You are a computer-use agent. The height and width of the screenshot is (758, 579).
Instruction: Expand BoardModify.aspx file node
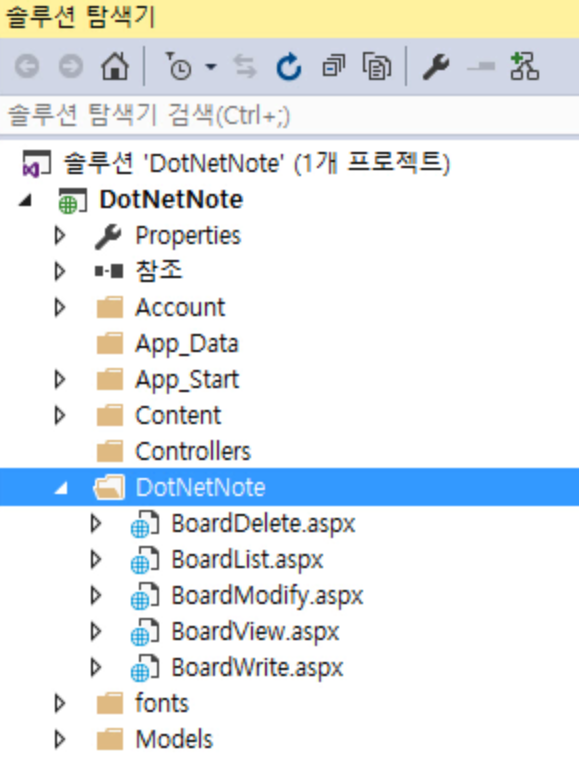pyautogui.click(x=96, y=596)
